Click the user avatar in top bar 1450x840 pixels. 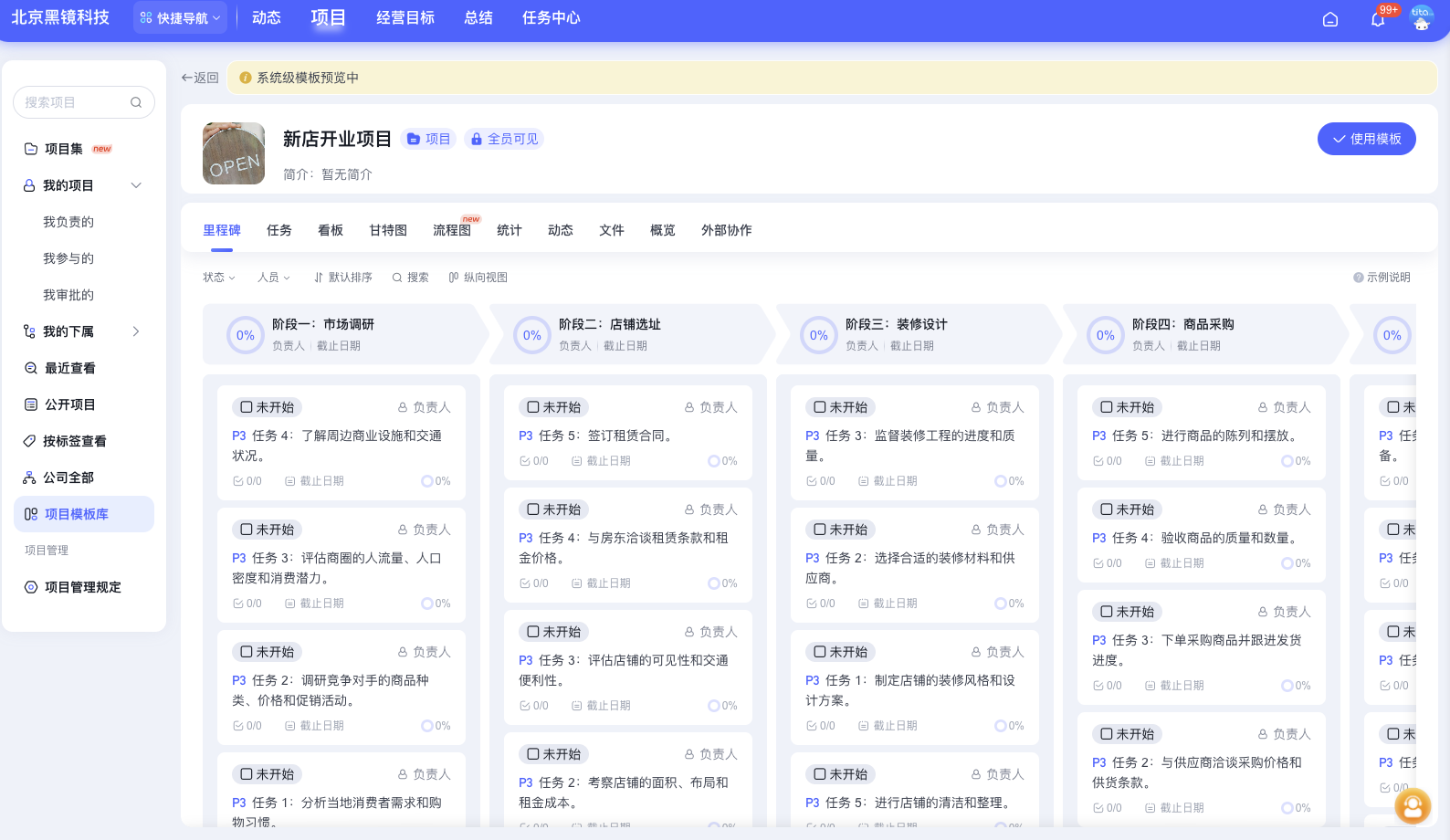point(1421,18)
